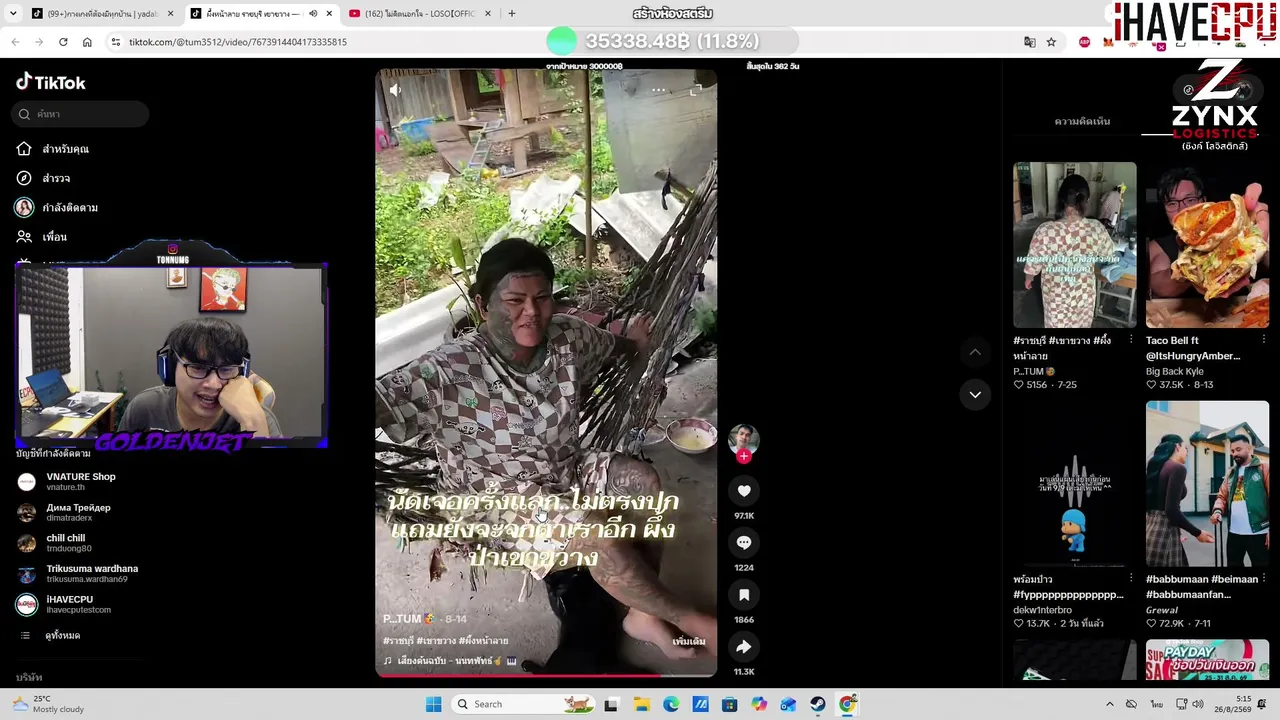Bookmark the video to favorites
Image resolution: width=1280 pixels, height=720 pixels.
744,595
